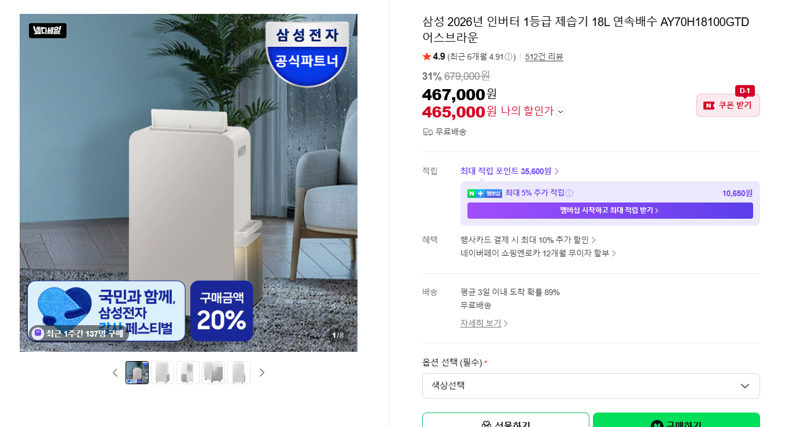The height and width of the screenshot is (427, 800).
Task: Click the rating info icon beside 4.91
Action: [x=509, y=57]
